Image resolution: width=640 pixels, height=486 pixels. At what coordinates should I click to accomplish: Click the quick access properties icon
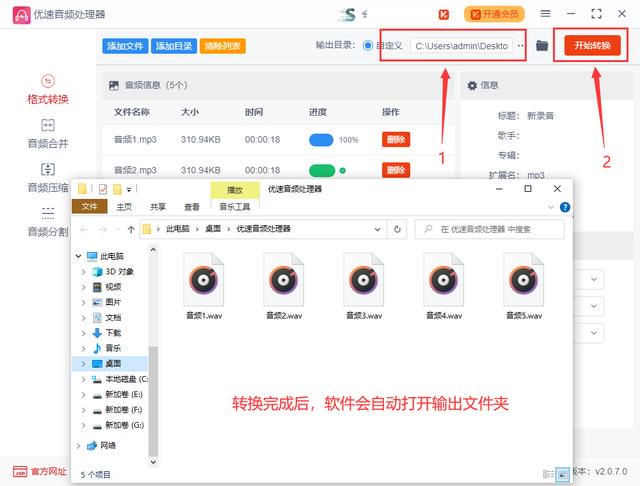click(x=103, y=189)
